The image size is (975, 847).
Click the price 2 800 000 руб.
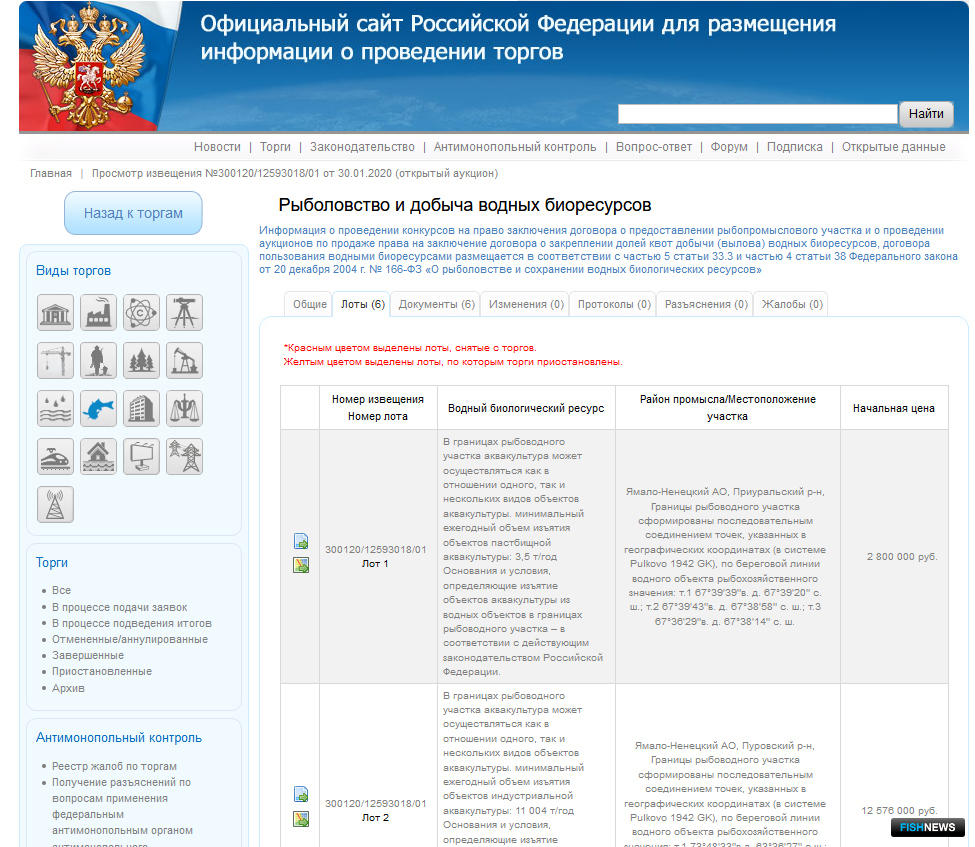(902, 557)
